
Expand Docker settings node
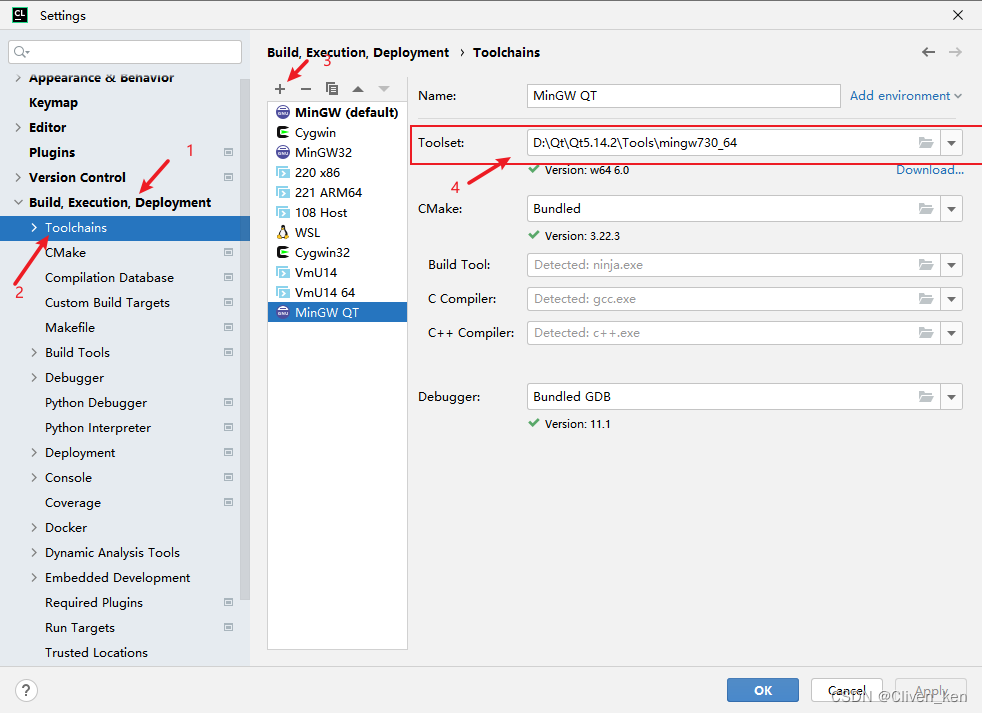[34, 528]
